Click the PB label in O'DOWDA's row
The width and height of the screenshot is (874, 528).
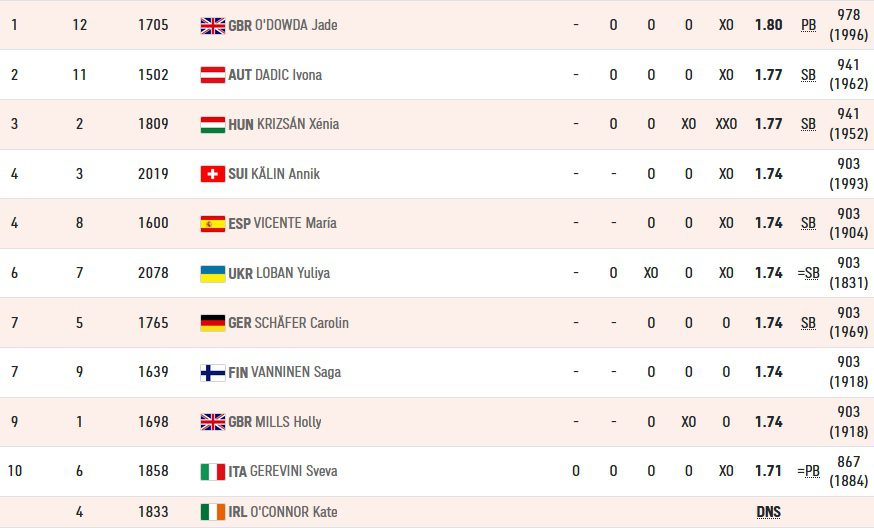click(x=809, y=26)
